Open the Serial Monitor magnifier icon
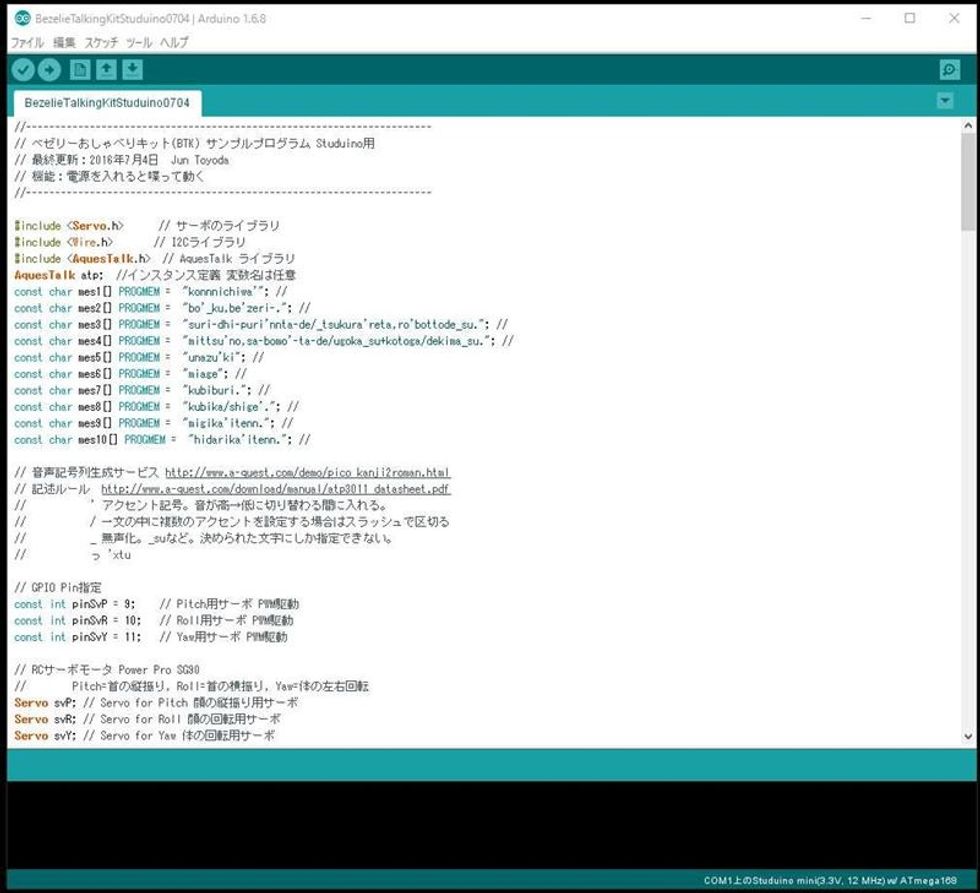This screenshot has height=893, width=980. point(949,69)
